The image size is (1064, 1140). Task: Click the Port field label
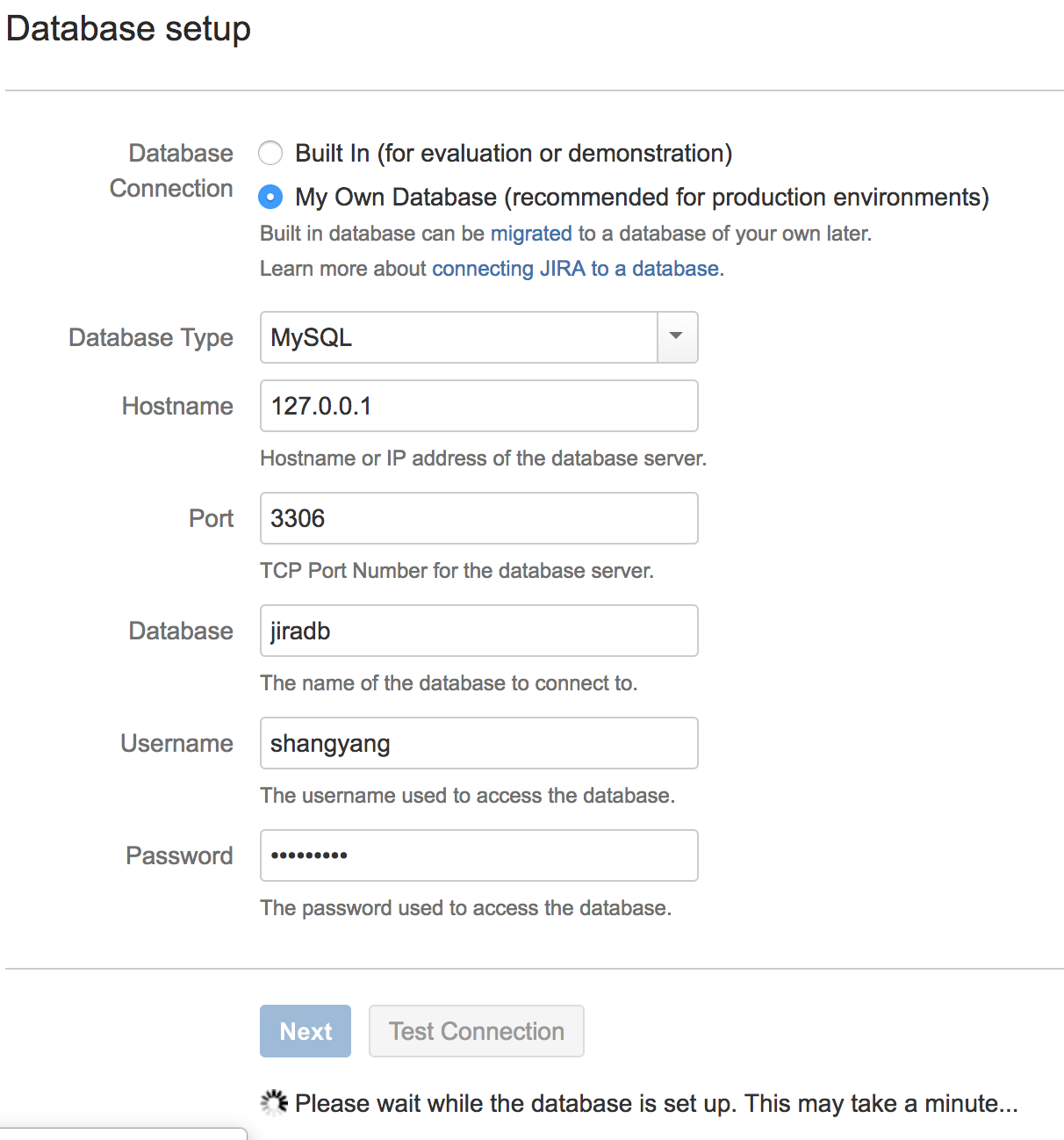[x=211, y=519]
